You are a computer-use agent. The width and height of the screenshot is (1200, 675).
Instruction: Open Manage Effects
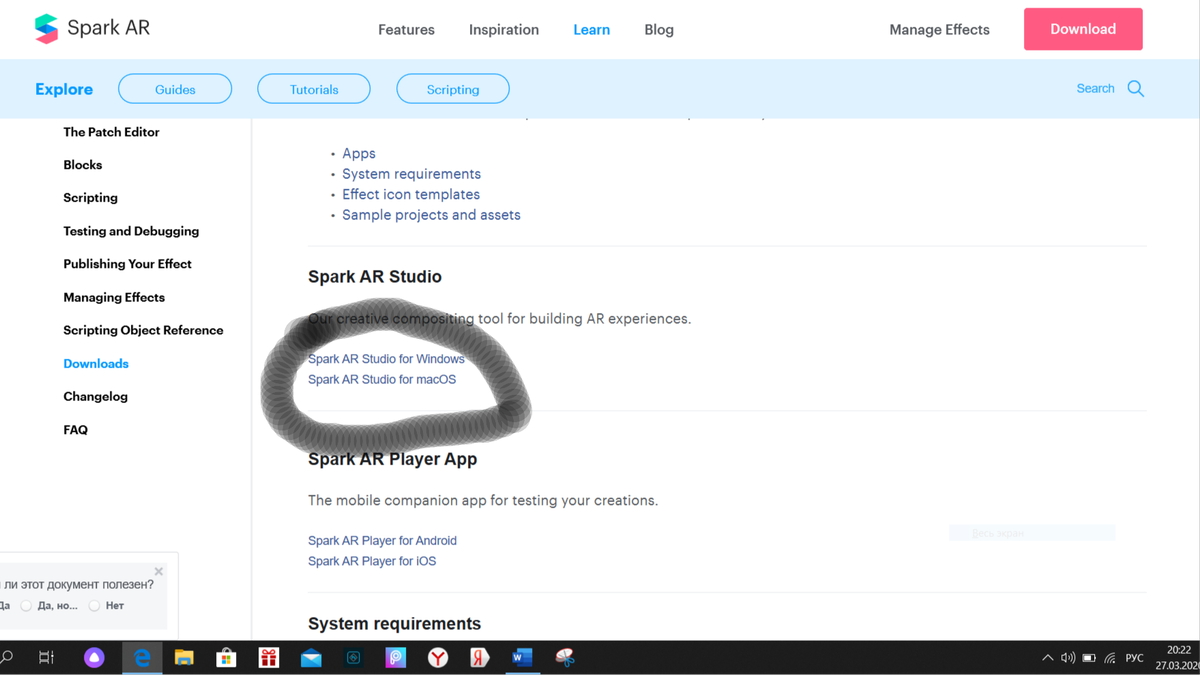pyautogui.click(x=939, y=30)
